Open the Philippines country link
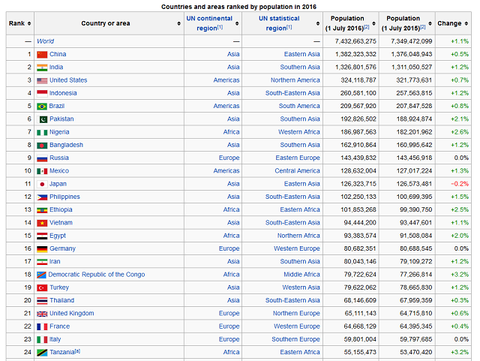Image resolution: width=480 pixels, height=361 pixels. tap(65, 197)
